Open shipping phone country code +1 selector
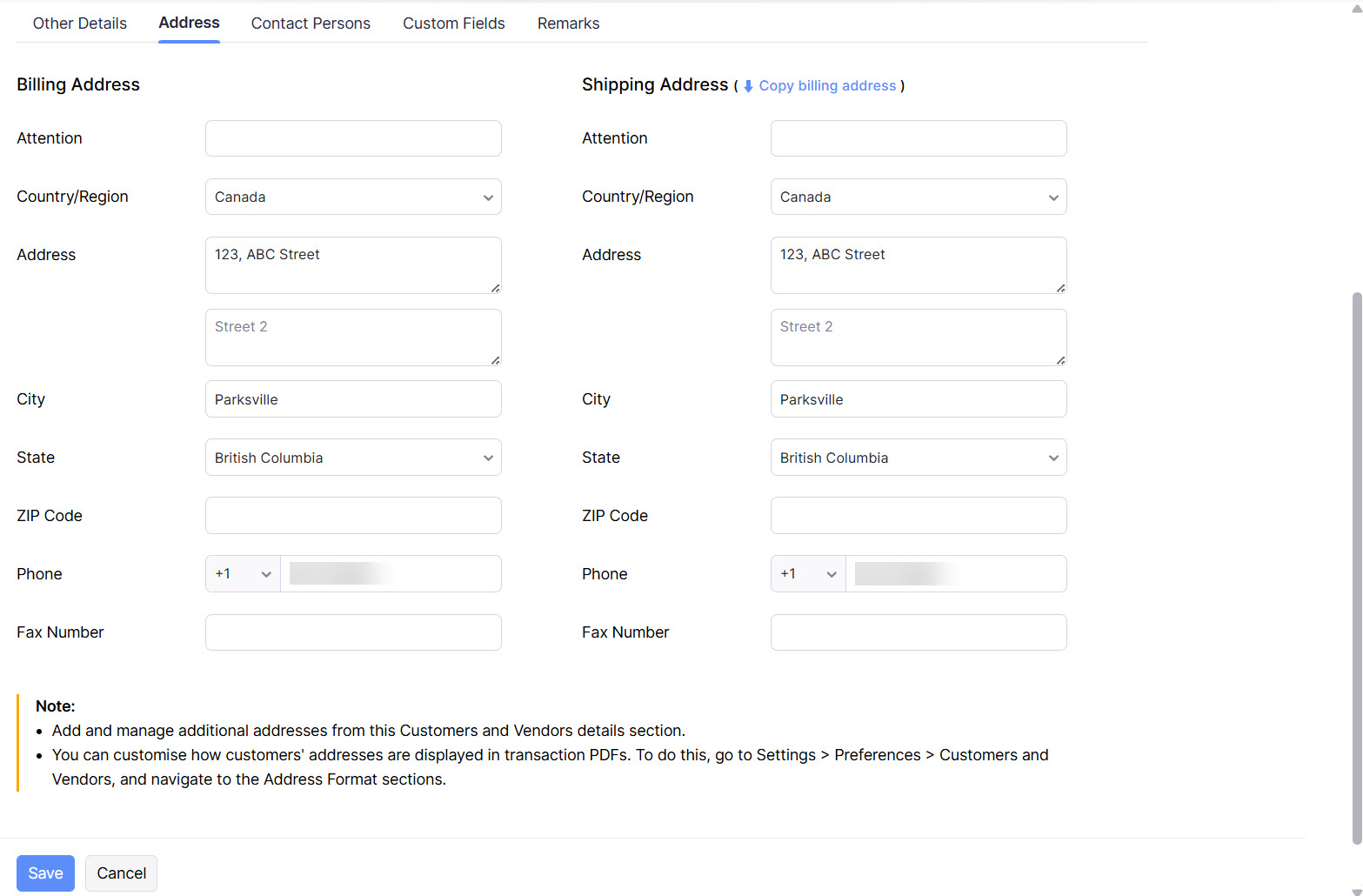This screenshot has width=1363, height=896. [x=808, y=574]
